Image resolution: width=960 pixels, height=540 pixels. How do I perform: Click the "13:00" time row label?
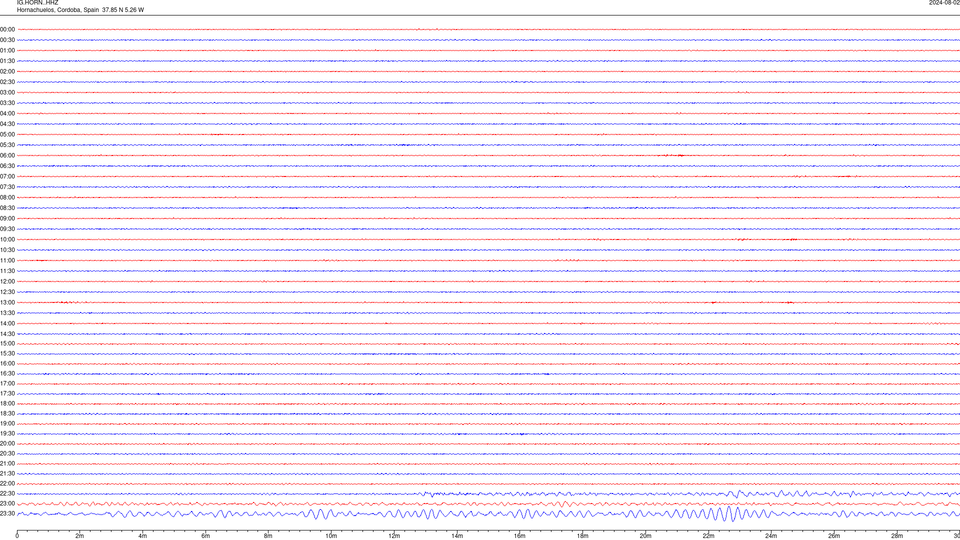point(7,302)
